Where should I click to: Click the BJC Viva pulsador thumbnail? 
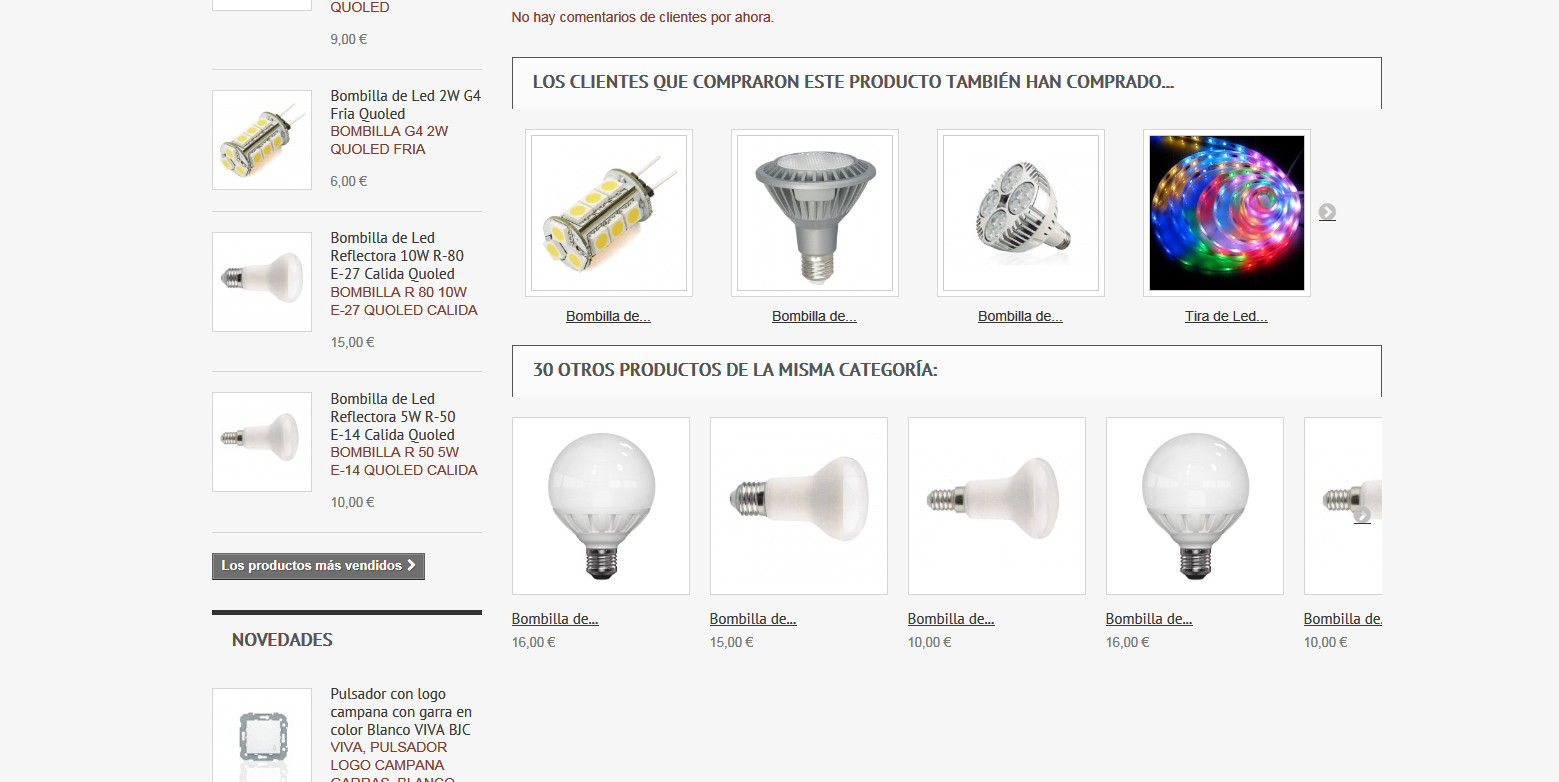(262, 735)
